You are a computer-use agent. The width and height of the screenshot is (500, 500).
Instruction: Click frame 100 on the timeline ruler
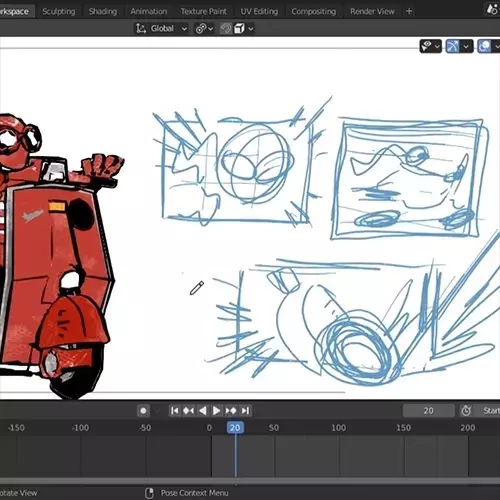[338, 428]
